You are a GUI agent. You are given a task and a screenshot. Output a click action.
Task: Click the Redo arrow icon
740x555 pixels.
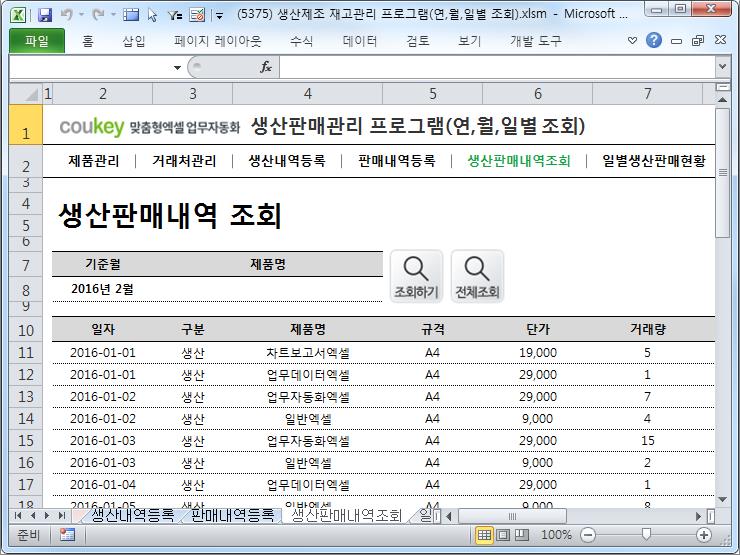pos(99,15)
